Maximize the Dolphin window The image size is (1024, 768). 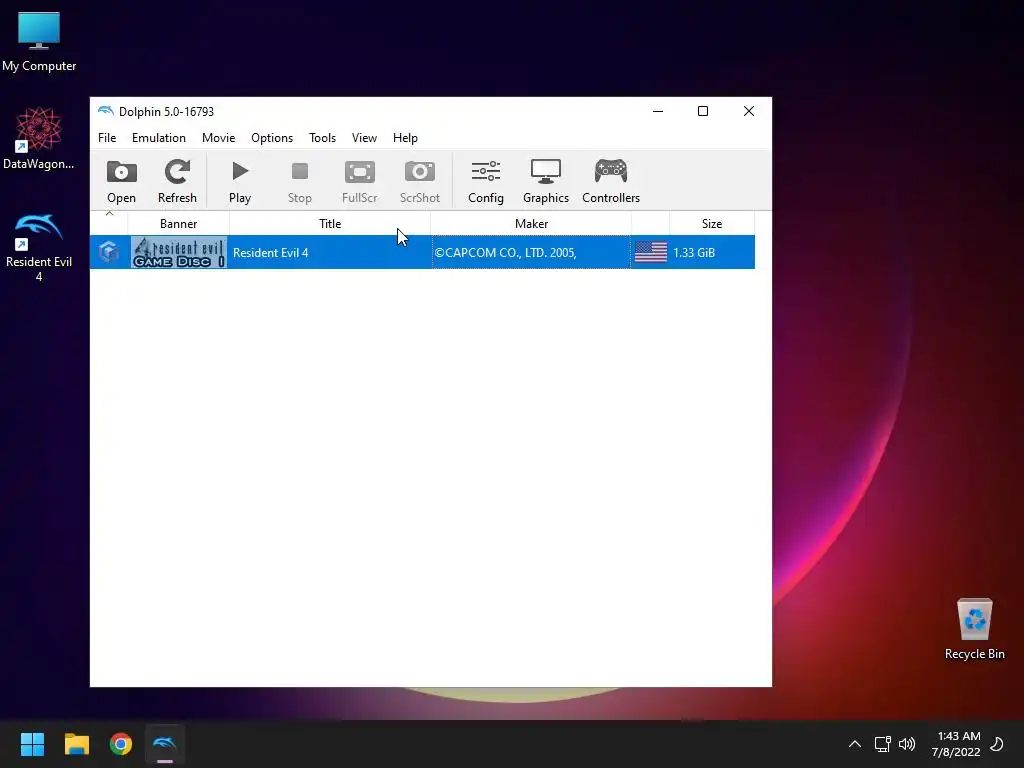coord(703,111)
